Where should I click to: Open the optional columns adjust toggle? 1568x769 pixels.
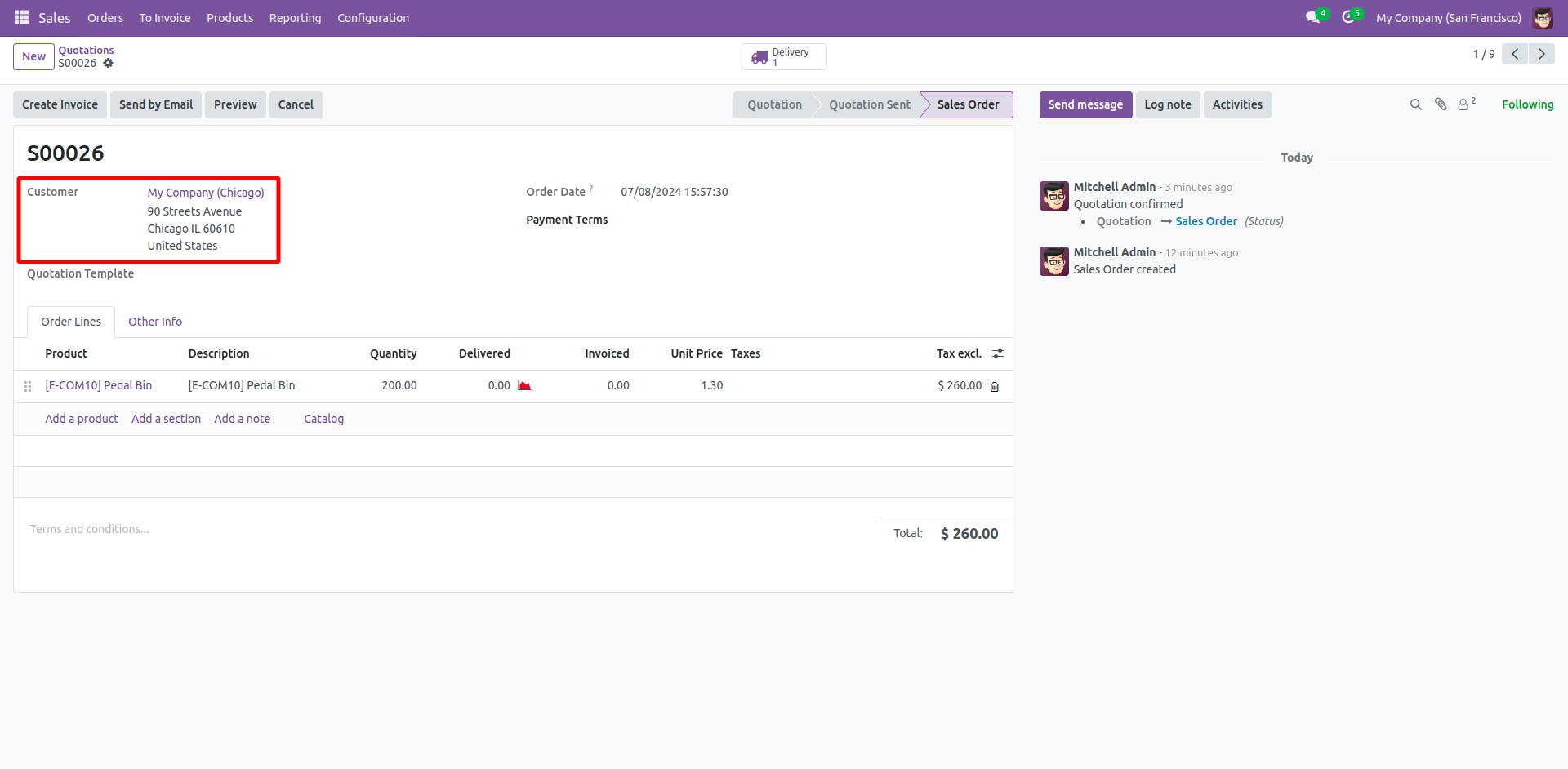point(998,353)
